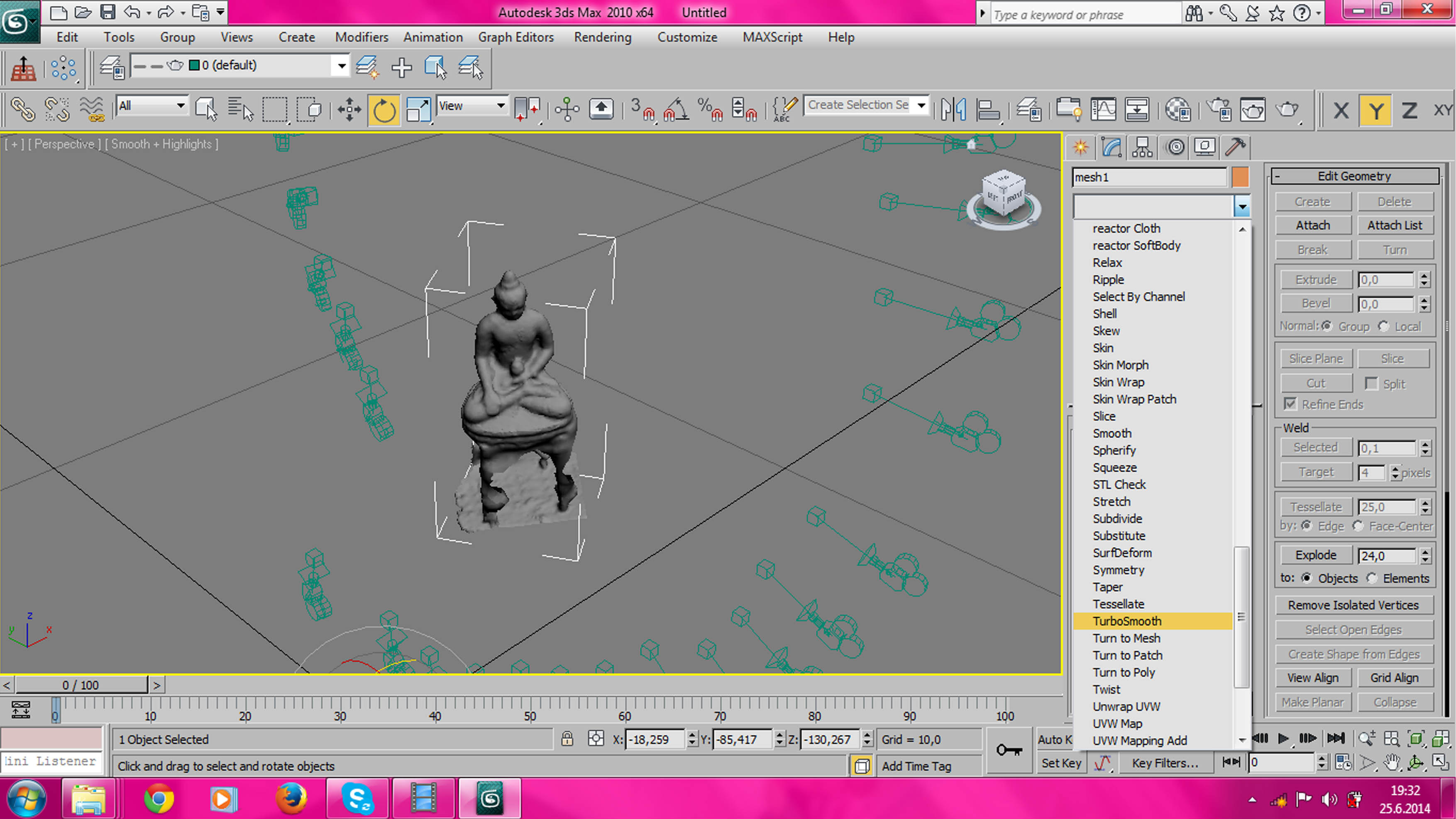Image resolution: width=1456 pixels, height=819 pixels.
Task: Choose Face-Center tessellate option
Action: point(1358,526)
